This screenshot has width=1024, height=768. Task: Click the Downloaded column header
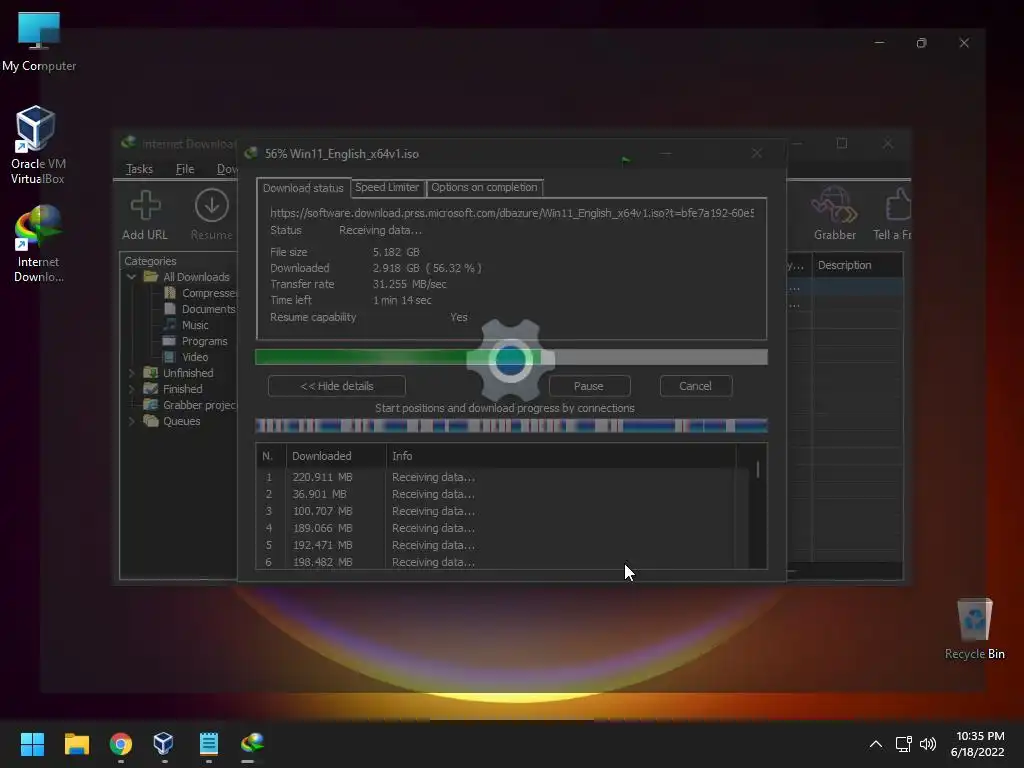[336, 456]
